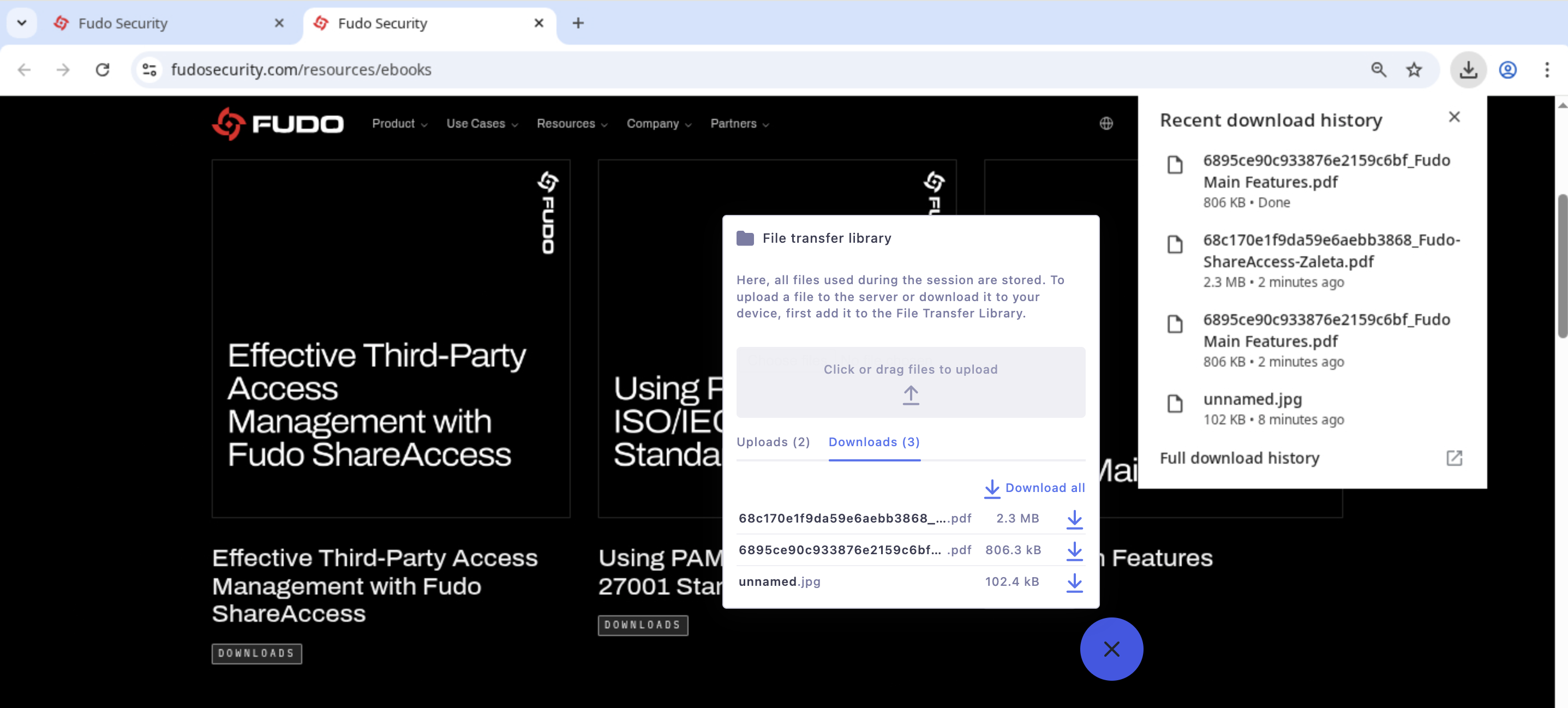Open the Chrome three-dot menu
1568x708 pixels.
1547,70
